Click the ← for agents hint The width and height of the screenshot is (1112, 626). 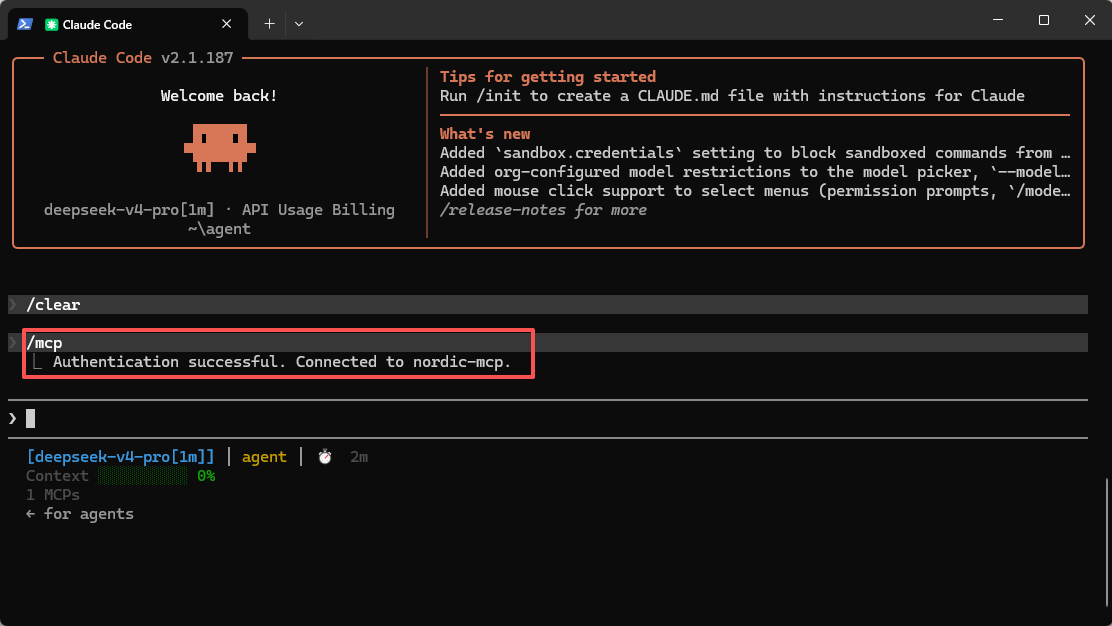(80, 514)
